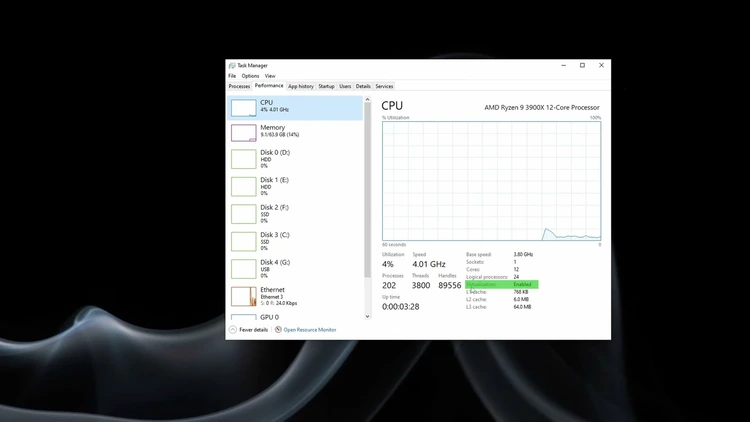Open the Startup tab
The height and width of the screenshot is (422, 750).
coord(326,87)
